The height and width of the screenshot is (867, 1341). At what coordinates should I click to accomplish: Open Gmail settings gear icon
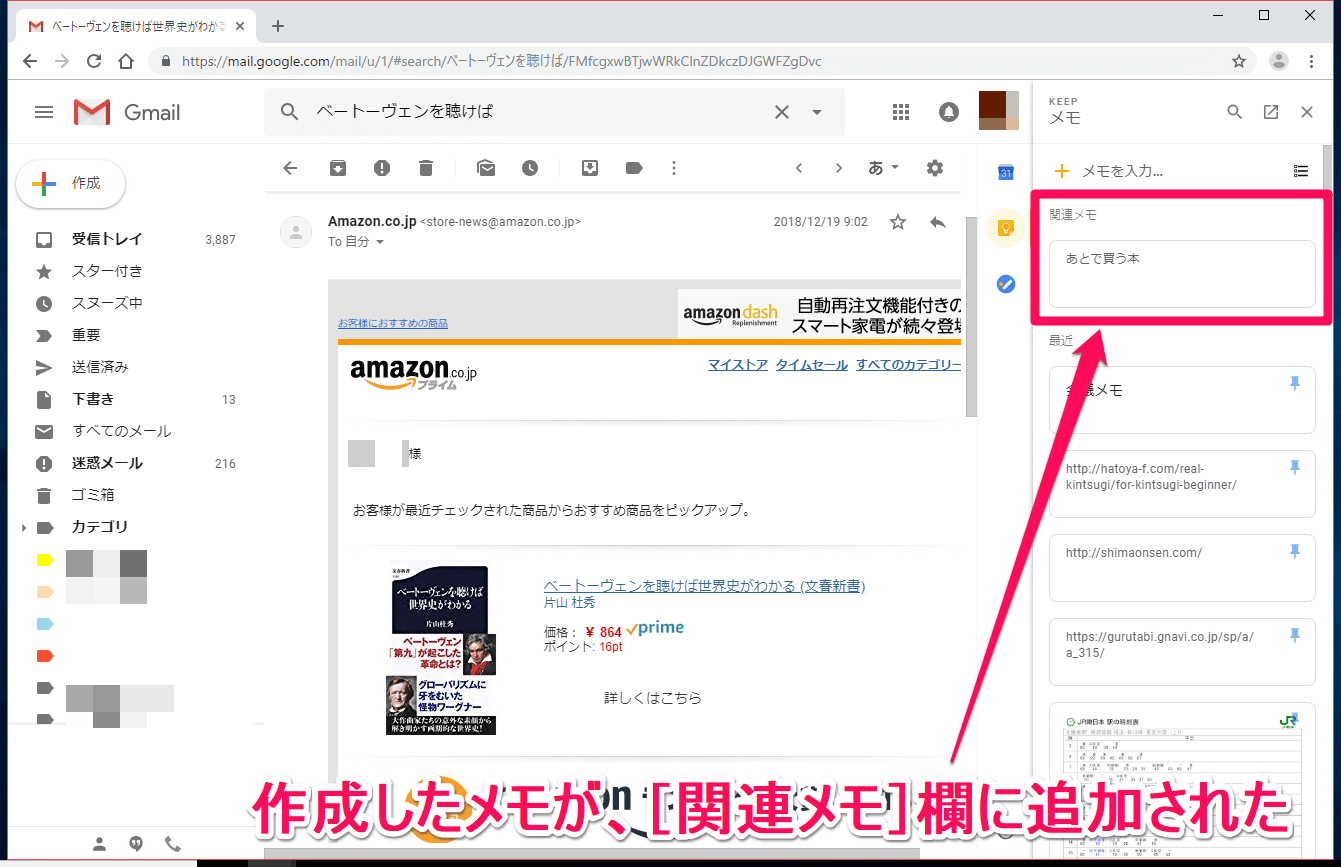click(x=935, y=168)
